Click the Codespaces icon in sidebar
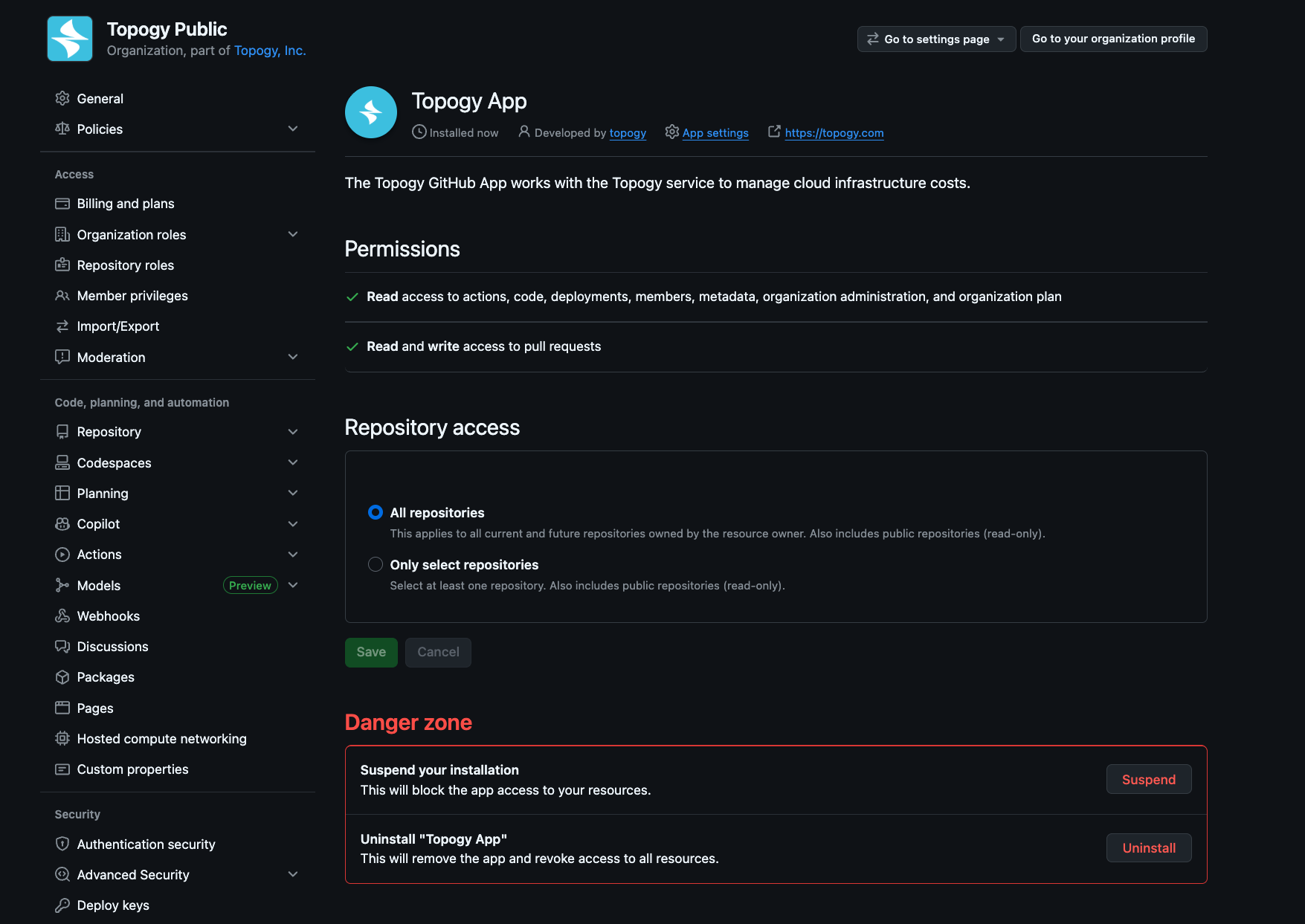 point(62,463)
